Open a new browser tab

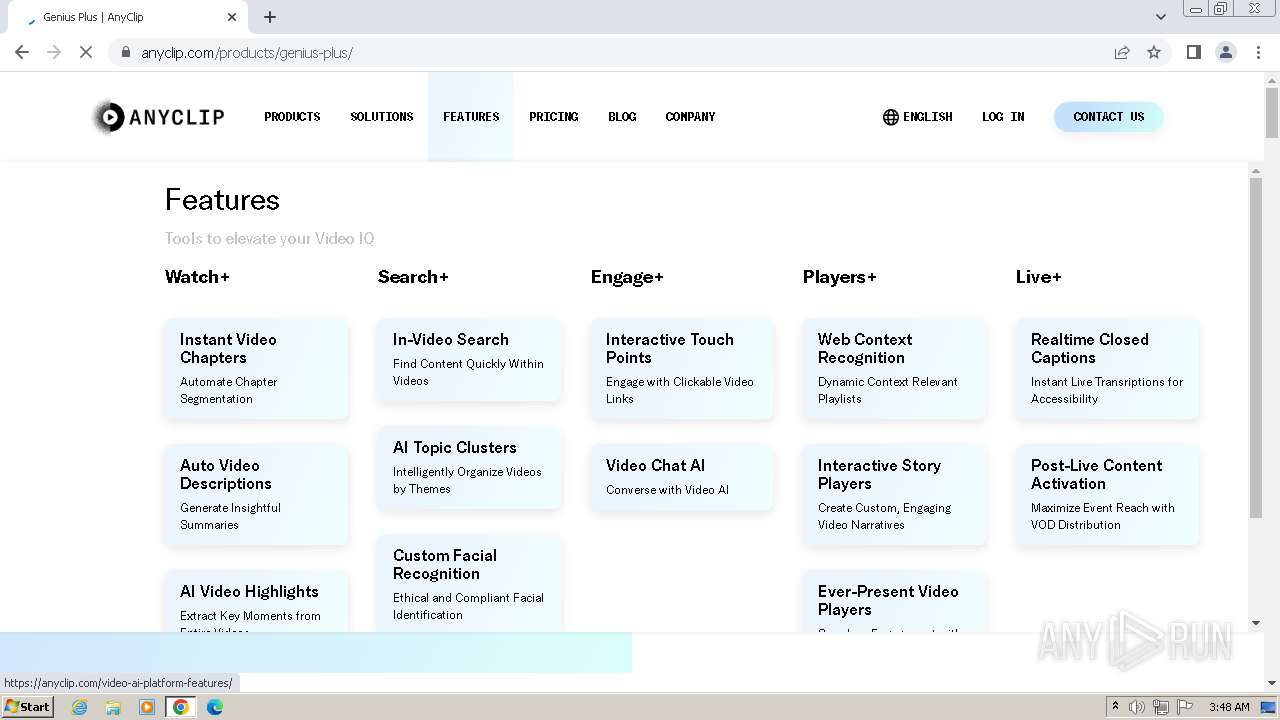coord(270,17)
